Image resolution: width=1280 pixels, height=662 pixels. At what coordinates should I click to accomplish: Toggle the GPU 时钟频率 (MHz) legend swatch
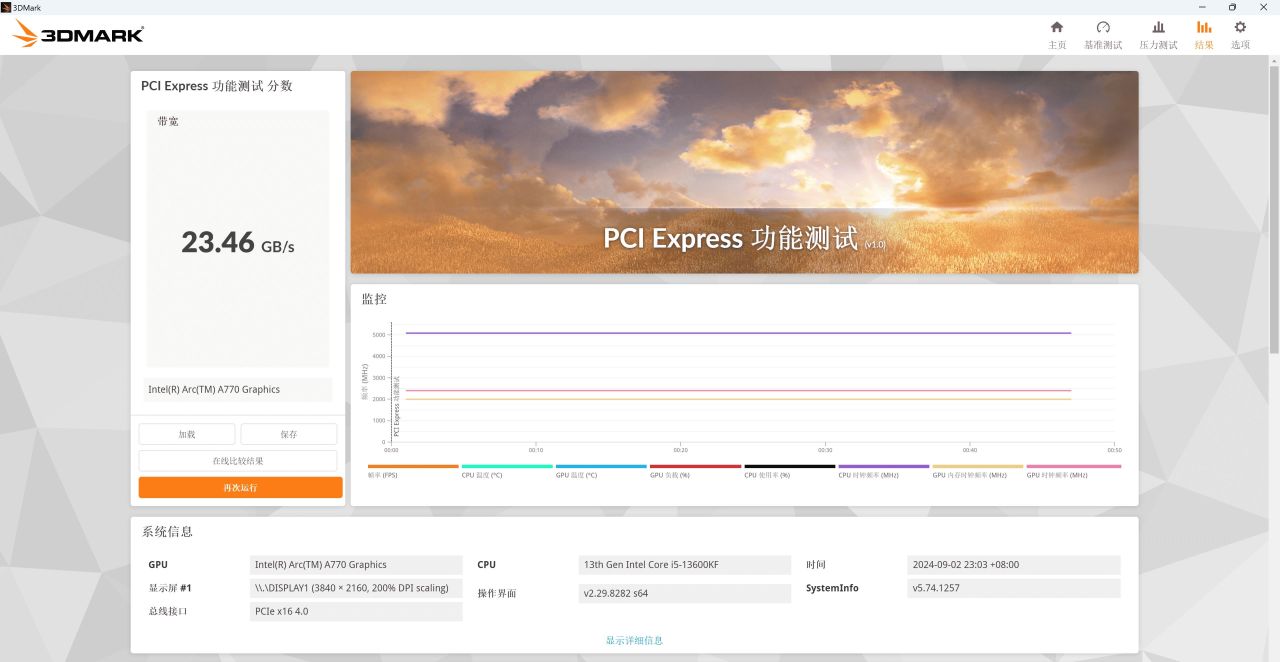pyautogui.click(x=1073, y=466)
